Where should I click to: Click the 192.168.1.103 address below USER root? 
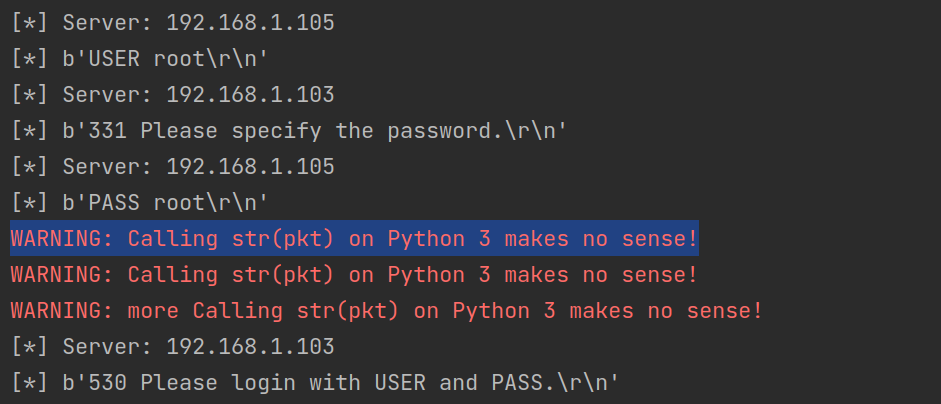tap(250, 95)
